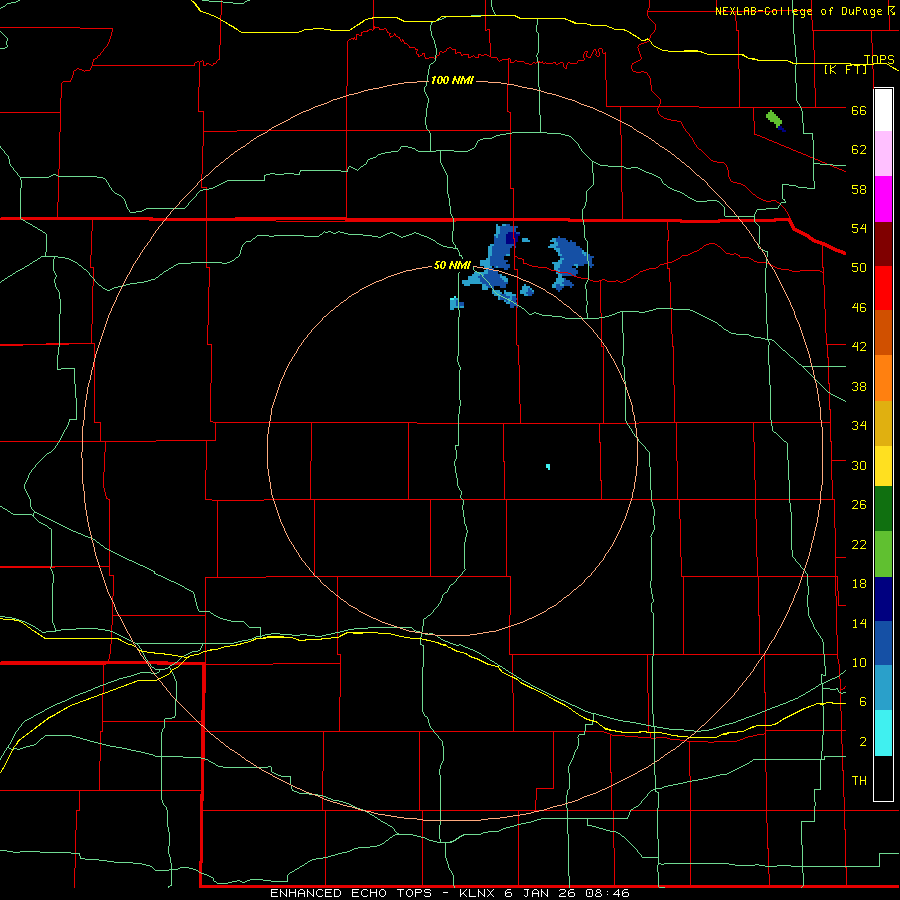Click the '54' legend value
This screenshot has width=900, height=900.
[859, 228]
